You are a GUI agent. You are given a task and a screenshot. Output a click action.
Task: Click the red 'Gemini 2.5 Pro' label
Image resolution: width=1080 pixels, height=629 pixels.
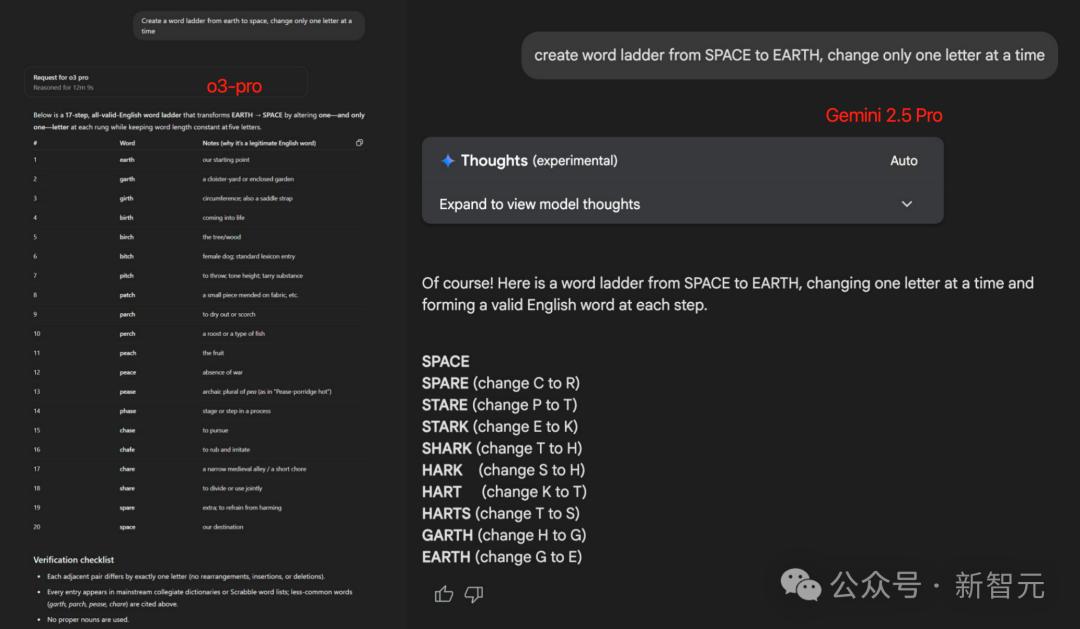pos(884,115)
